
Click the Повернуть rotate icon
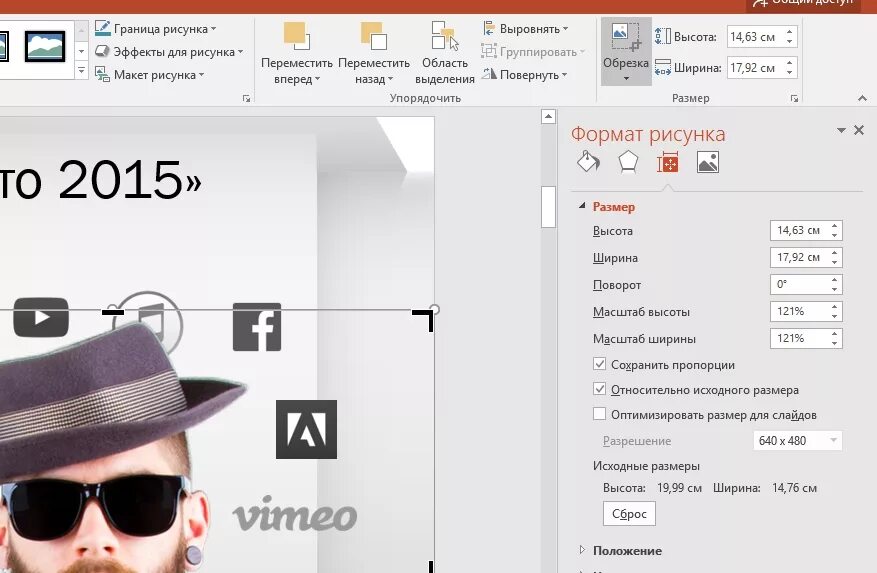pyautogui.click(x=489, y=74)
